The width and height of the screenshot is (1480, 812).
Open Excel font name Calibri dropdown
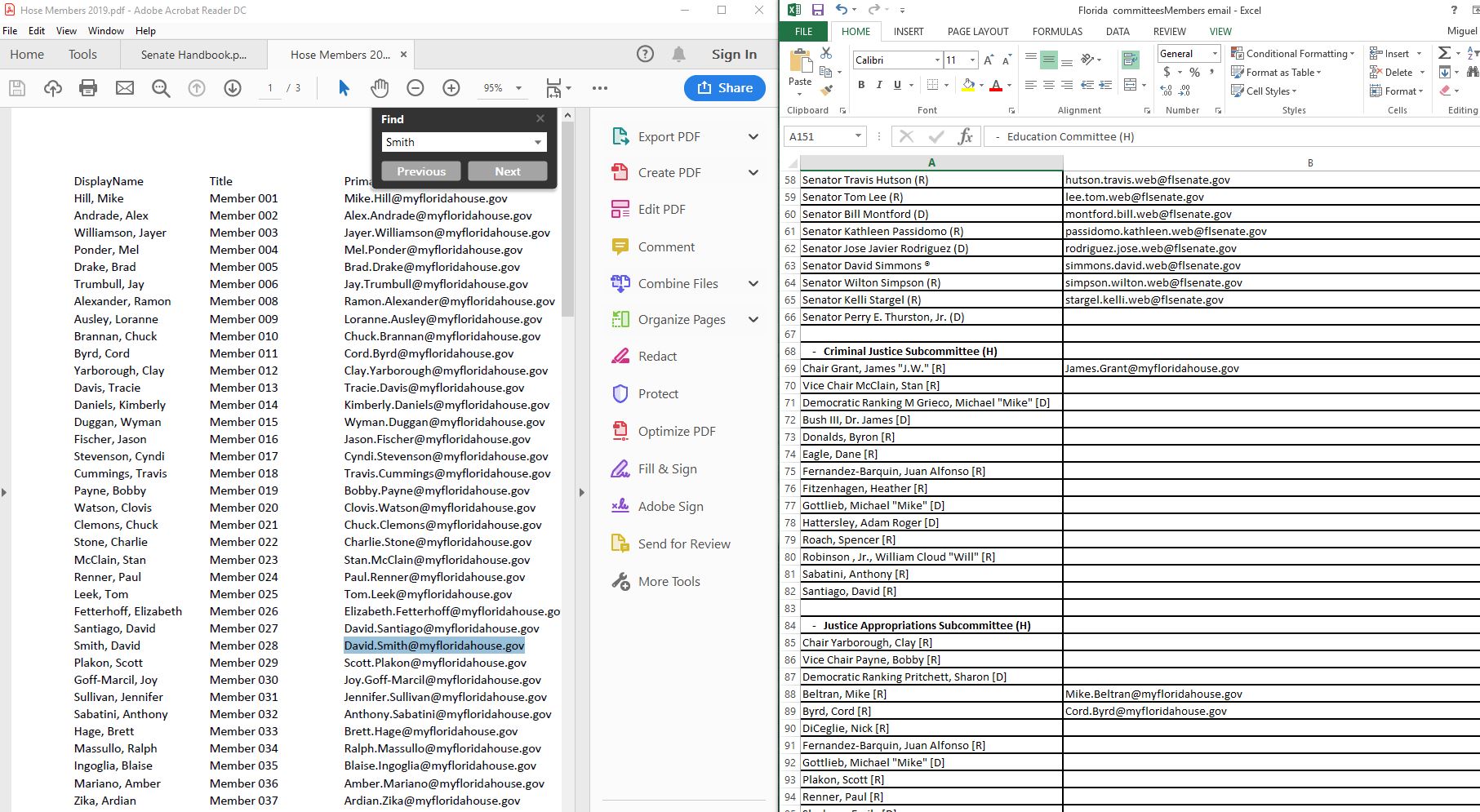click(936, 60)
